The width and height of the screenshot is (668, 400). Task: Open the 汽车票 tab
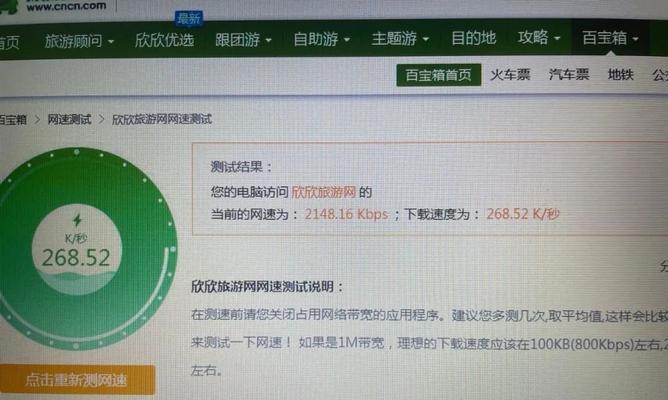pos(569,75)
